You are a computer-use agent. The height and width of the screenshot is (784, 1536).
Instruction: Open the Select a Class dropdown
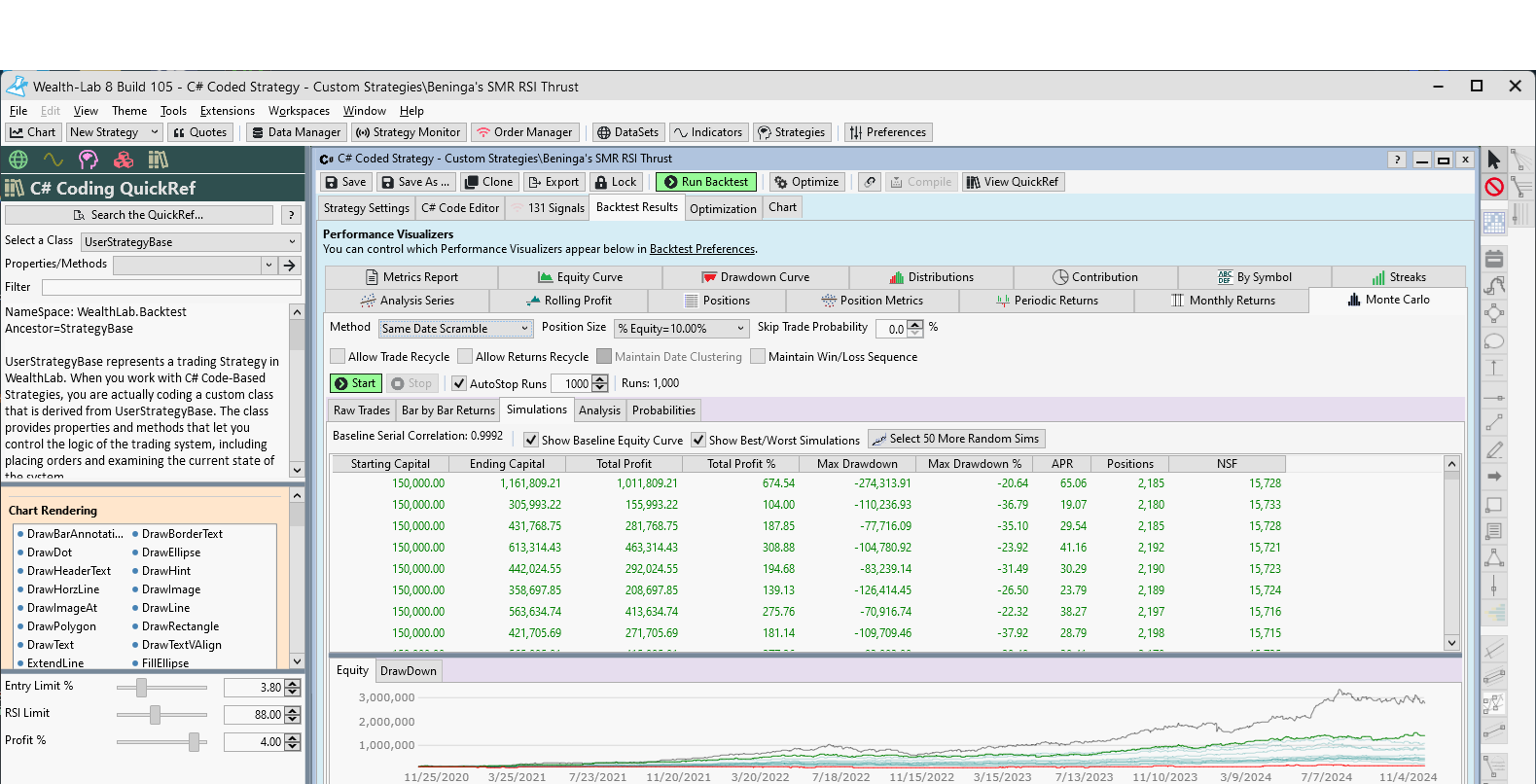coord(191,242)
